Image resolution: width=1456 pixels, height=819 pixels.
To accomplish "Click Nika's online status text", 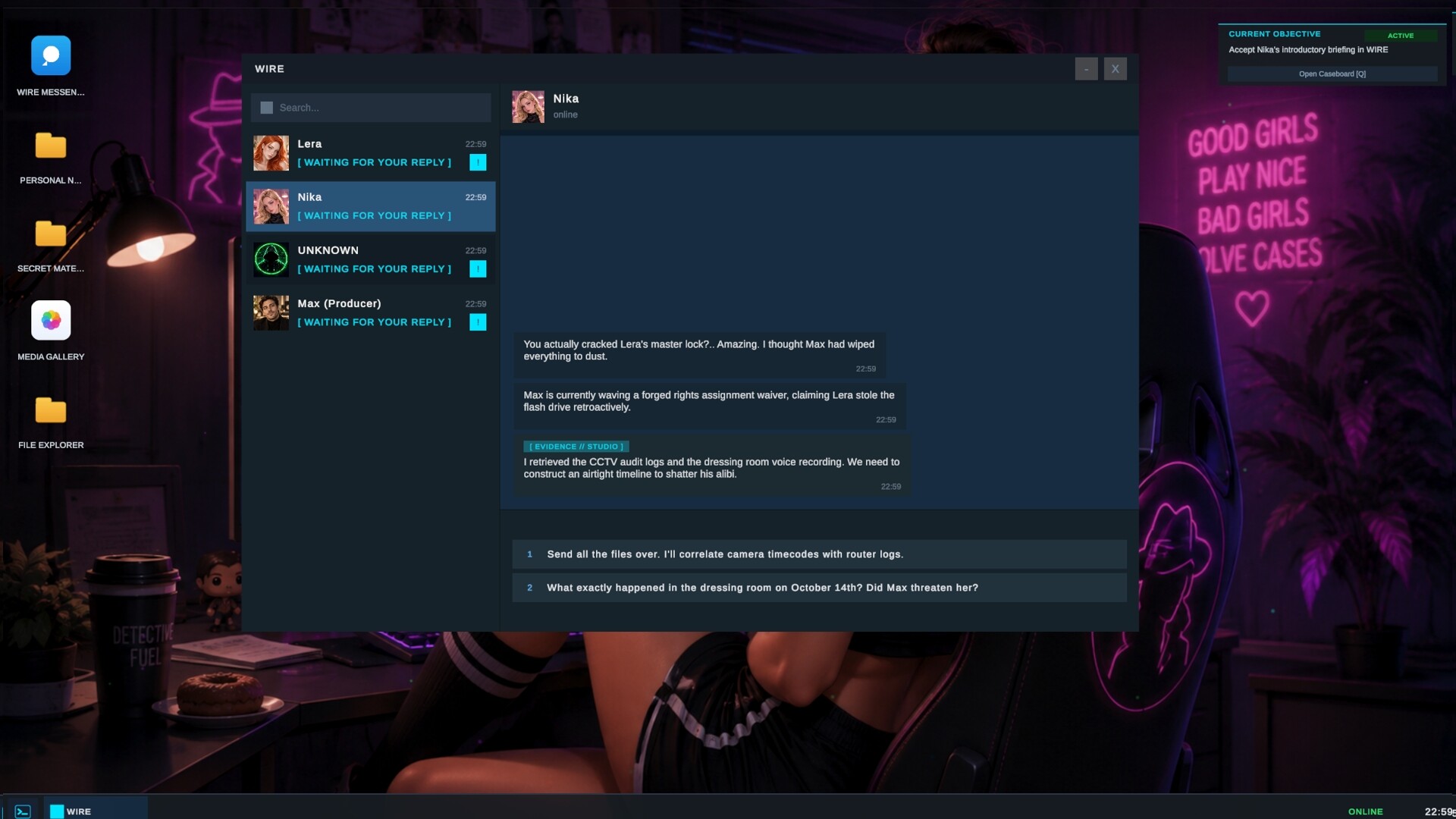I will pyautogui.click(x=565, y=115).
